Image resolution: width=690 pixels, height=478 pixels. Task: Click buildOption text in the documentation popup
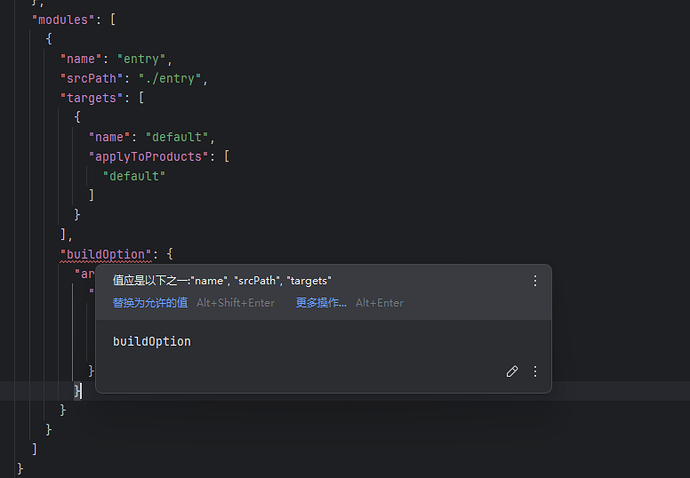152,342
